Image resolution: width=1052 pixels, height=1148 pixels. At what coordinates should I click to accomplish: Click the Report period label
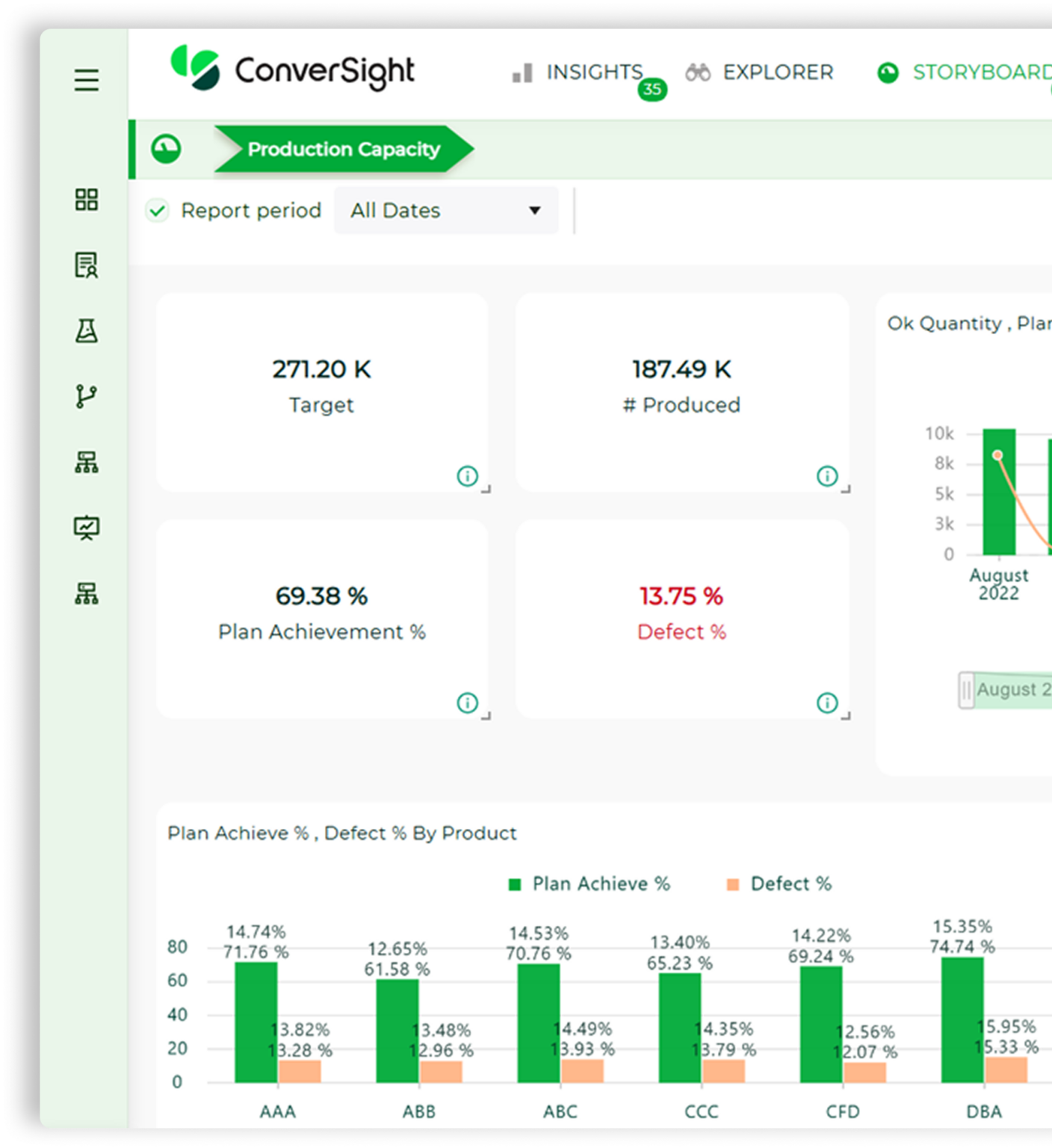point(251,211)
